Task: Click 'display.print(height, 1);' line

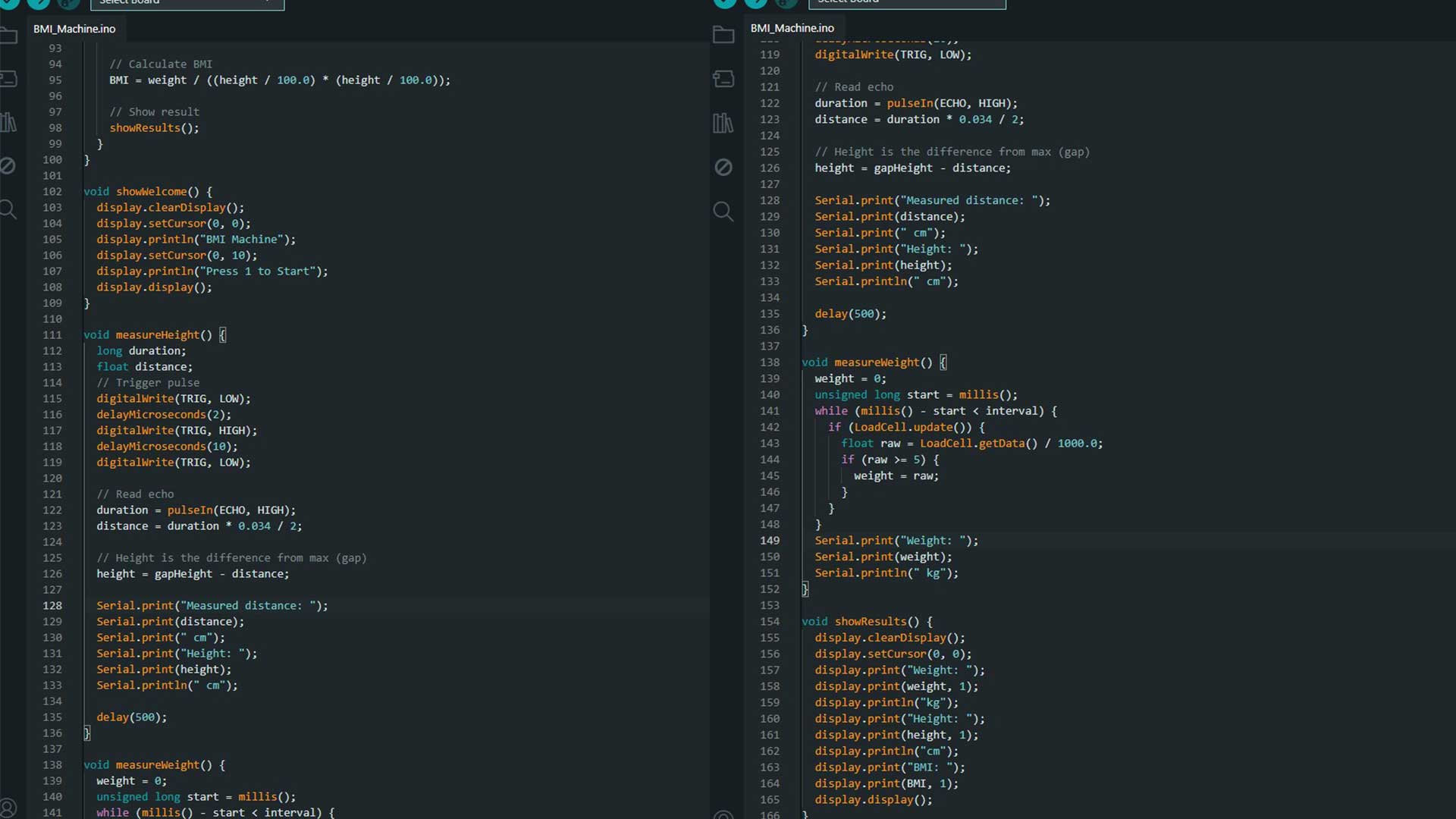Action: (897, 734)
